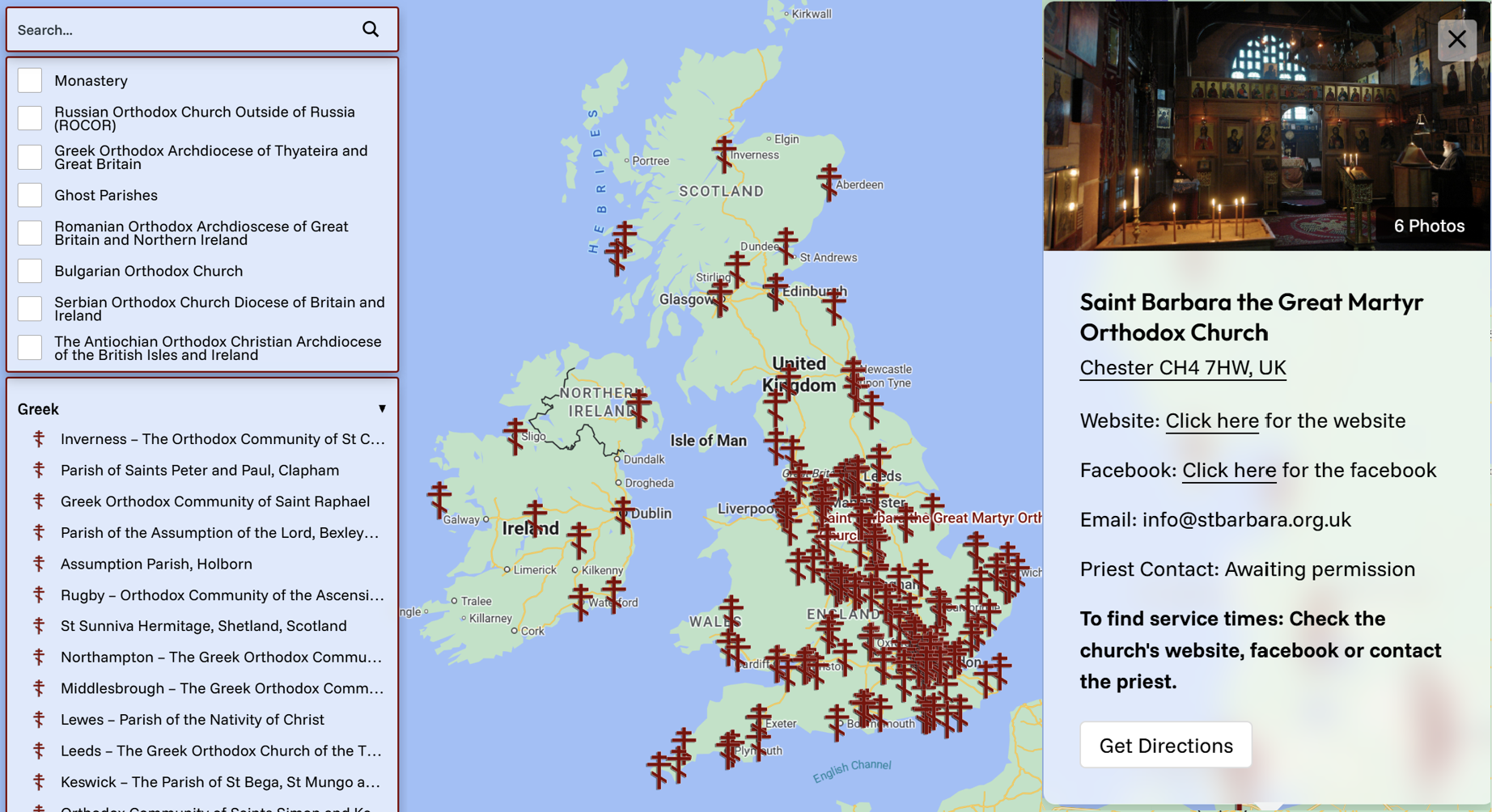The height and width of the screenshot is (812, 1492).
Task: Click the cross marker near Sligo
Action: 515,435
